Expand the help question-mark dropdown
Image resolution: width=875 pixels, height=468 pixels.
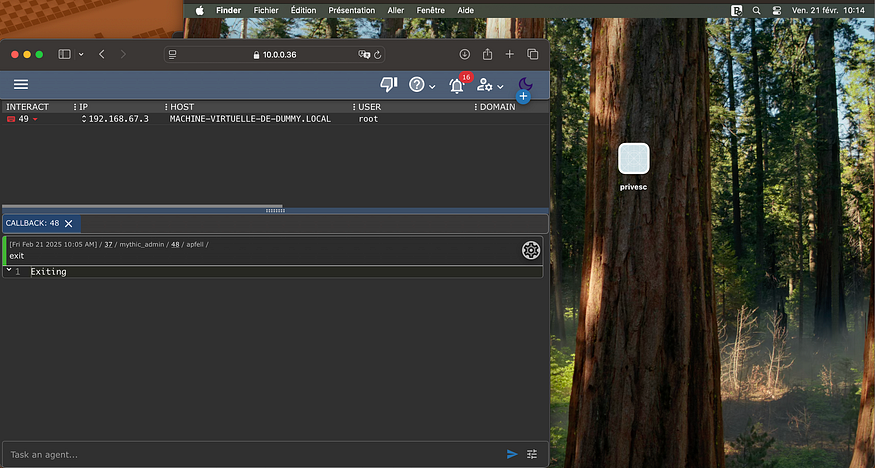[422, 86]
